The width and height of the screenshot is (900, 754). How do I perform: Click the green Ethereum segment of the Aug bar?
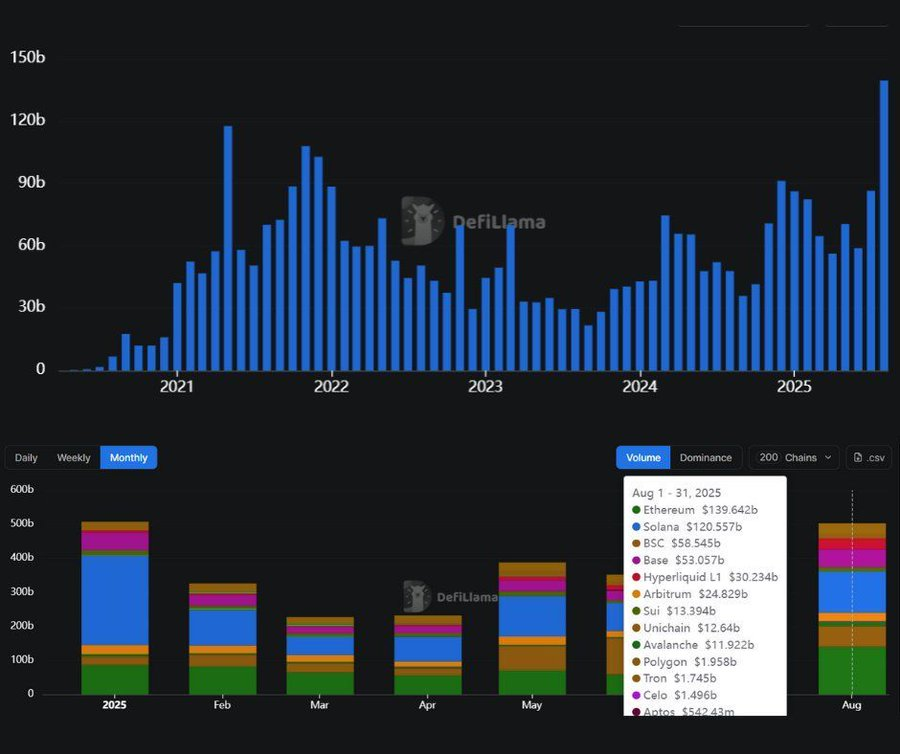pyautogui.click(x=852, y=670)
